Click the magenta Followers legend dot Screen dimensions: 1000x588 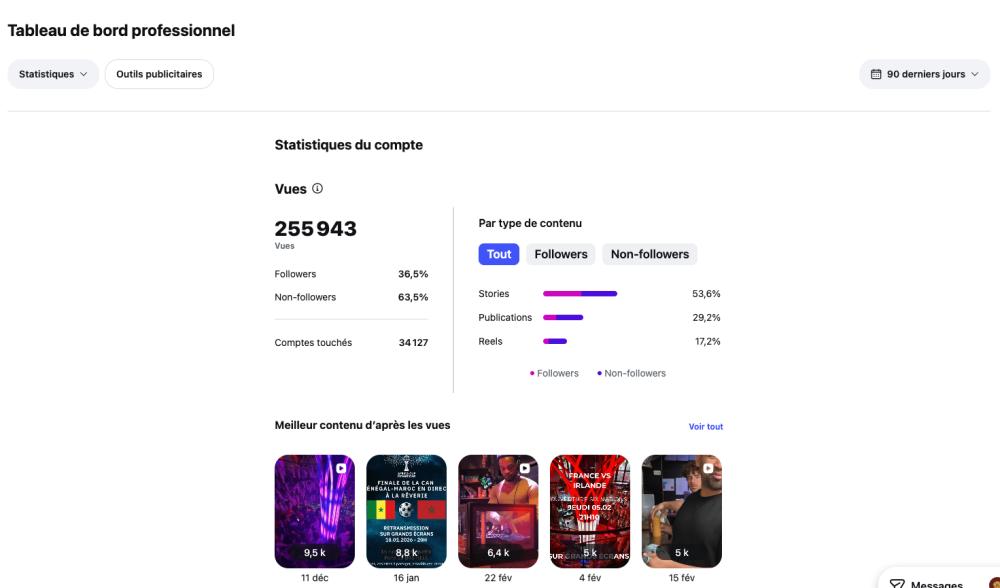[x=532, y=373]
